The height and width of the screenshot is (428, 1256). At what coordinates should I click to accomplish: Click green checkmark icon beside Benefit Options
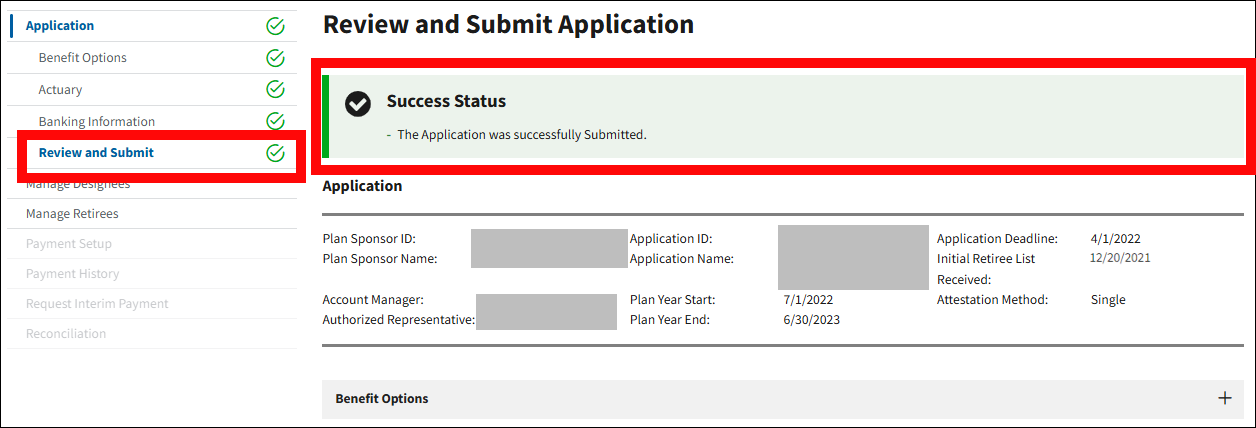point(276,58)
